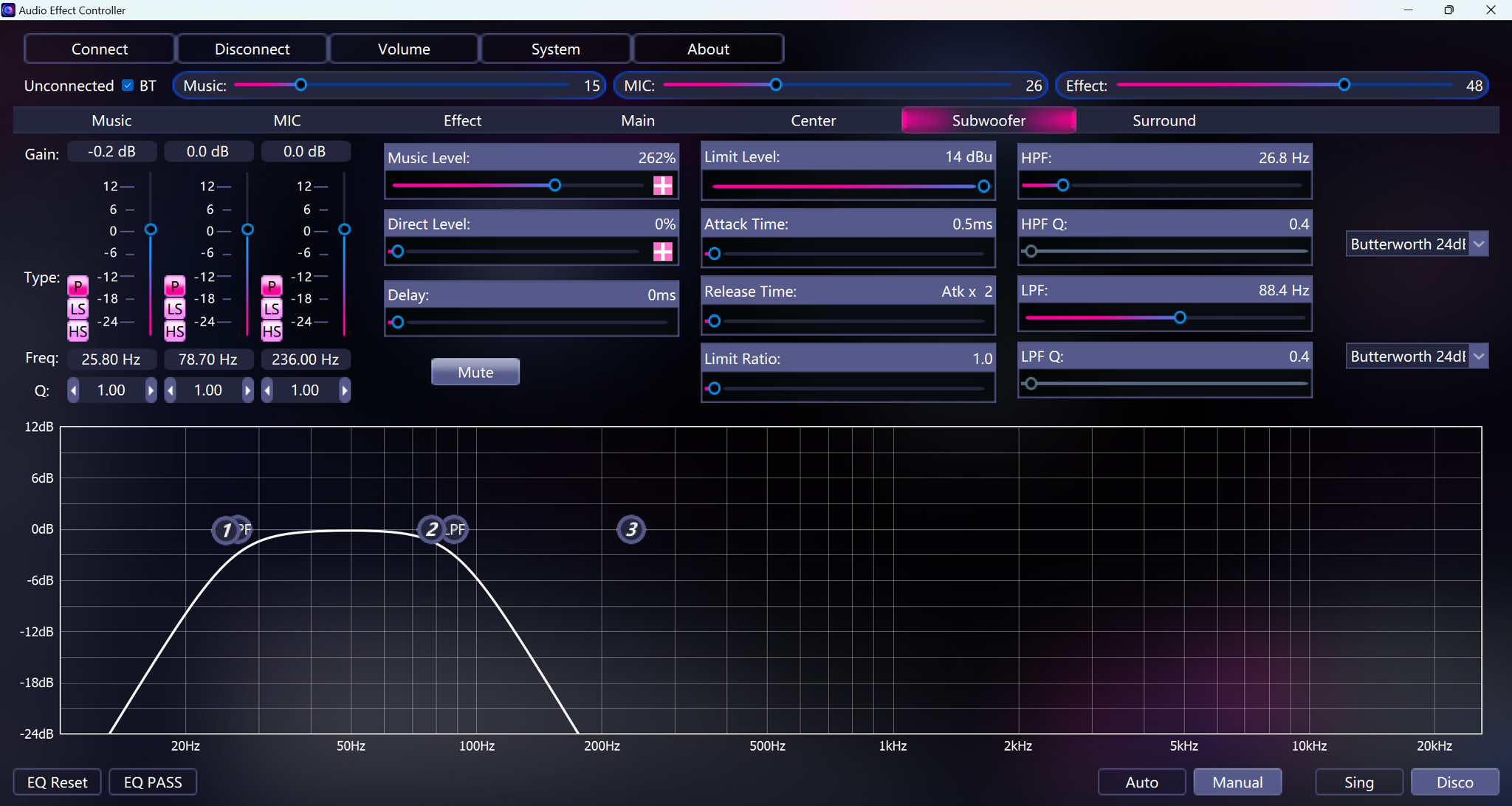The height and width of the screenshot is (806, 1512).
Task: Open the System settings
Action: point(556,49)
